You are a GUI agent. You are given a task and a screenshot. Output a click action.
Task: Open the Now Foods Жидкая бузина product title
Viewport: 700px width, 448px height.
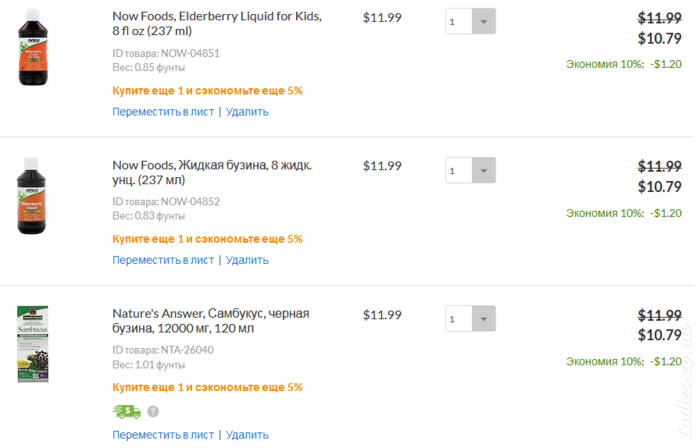(212, 172)
